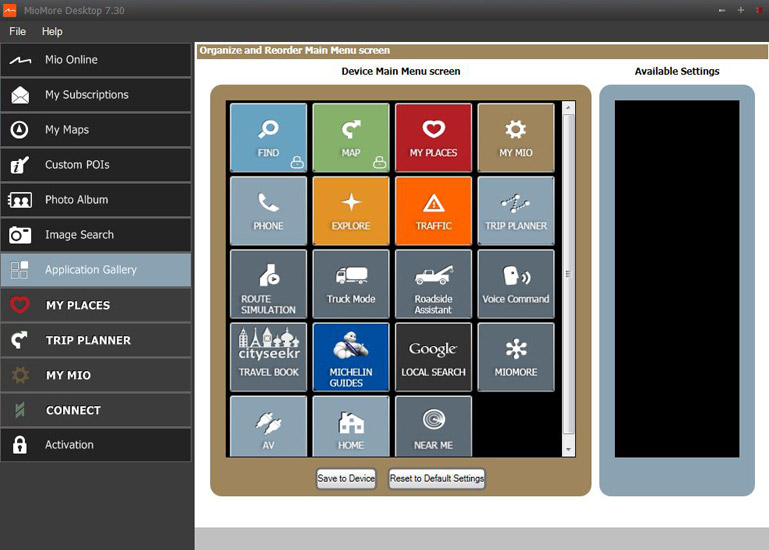Viewport: 769px width, 550px height.
Task: Select the TRIP PLANNER tile
Action: (515, 210)
